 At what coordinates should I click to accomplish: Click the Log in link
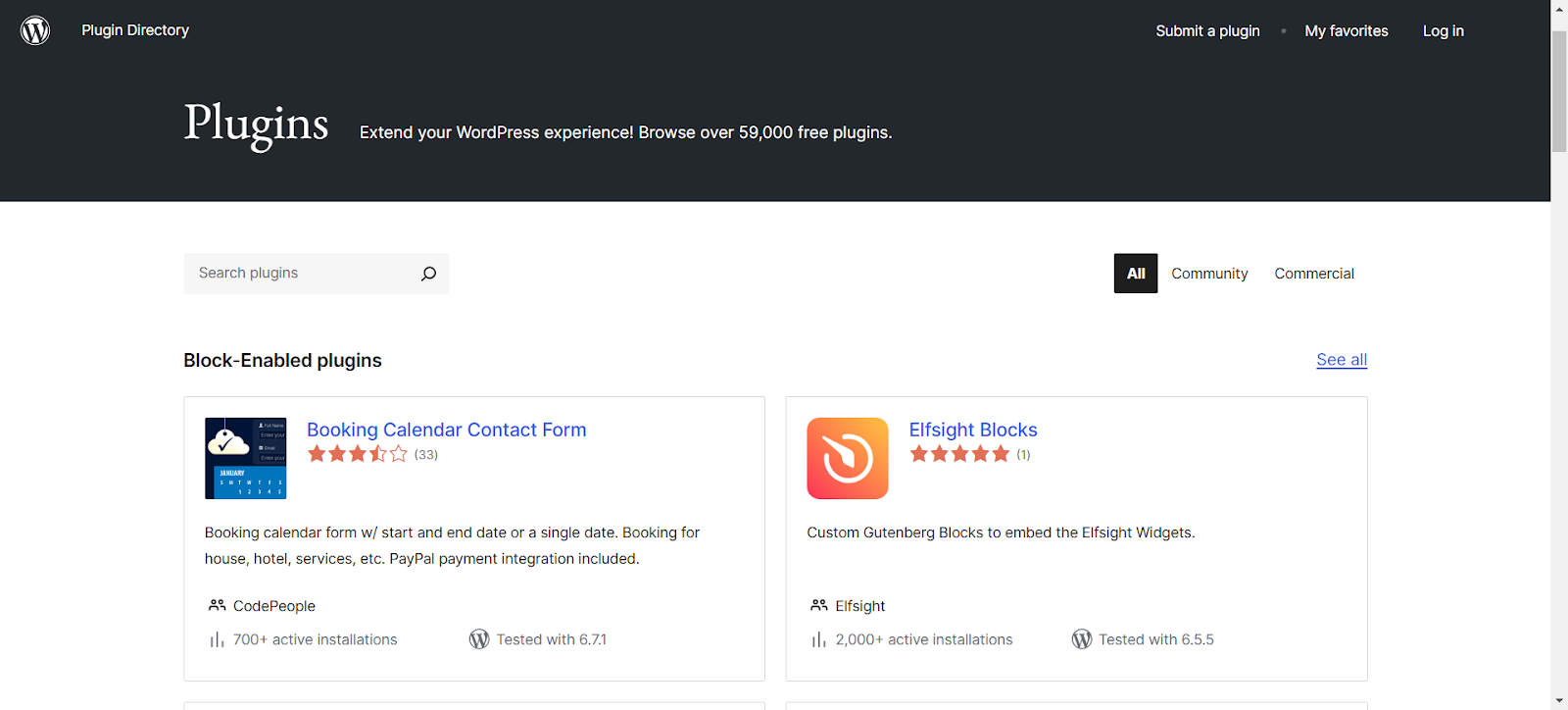point(1444,31)
